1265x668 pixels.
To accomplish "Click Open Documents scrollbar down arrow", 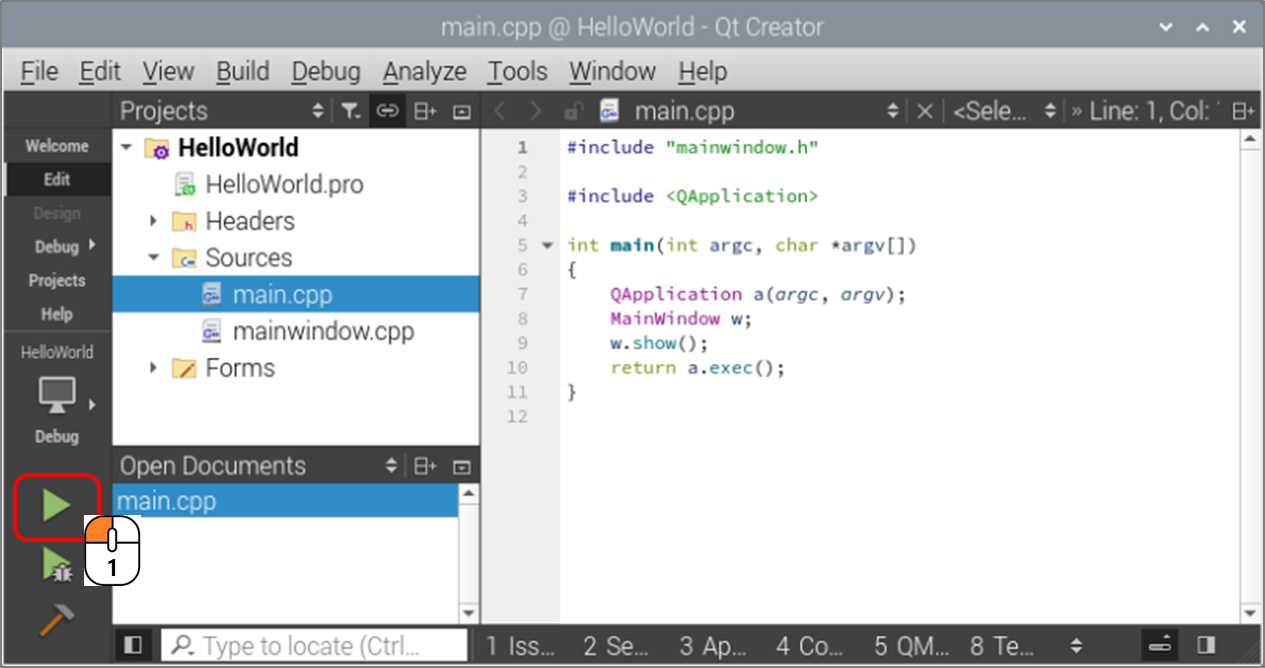I will click(x=469, y=613).
